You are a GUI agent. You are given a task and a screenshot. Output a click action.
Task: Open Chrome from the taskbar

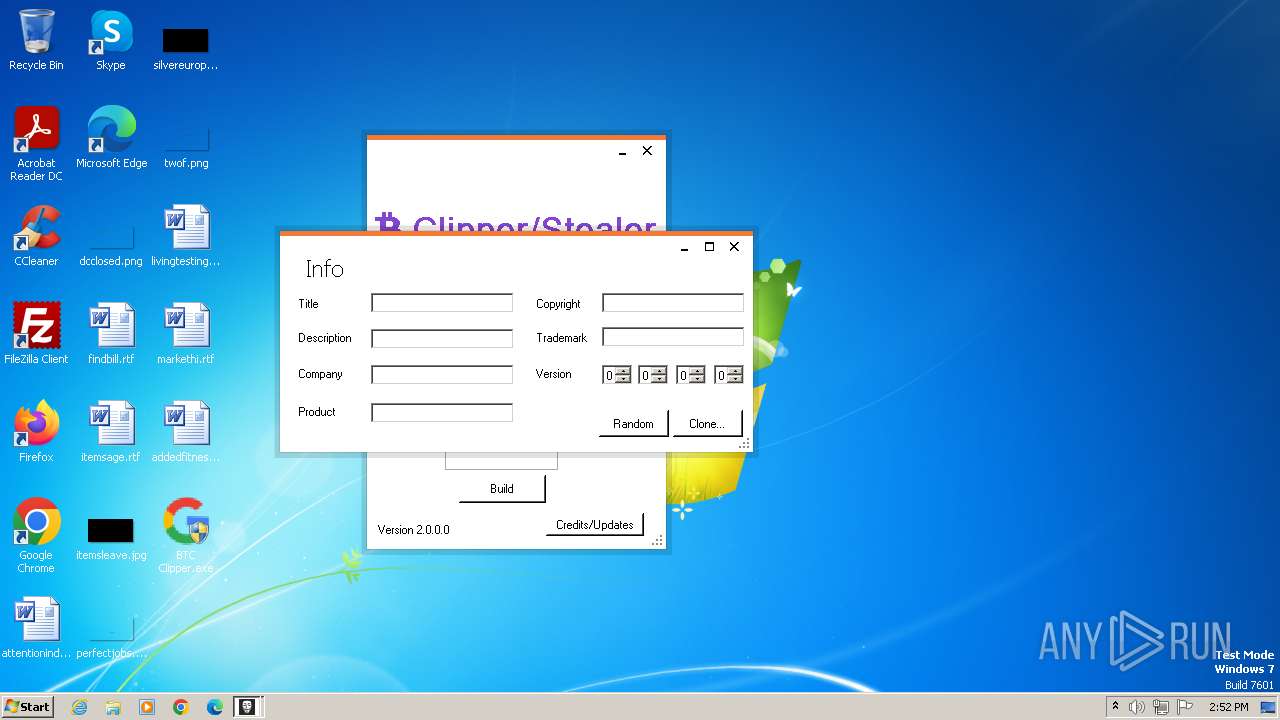181,707
